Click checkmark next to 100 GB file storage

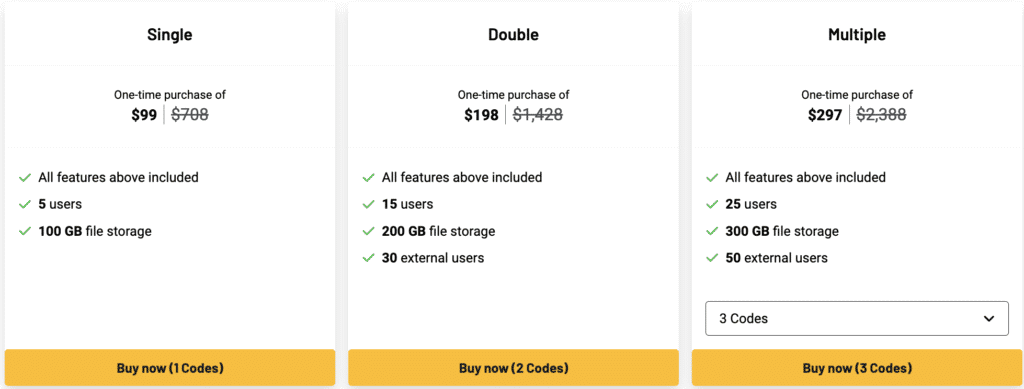tap(25, 231)
